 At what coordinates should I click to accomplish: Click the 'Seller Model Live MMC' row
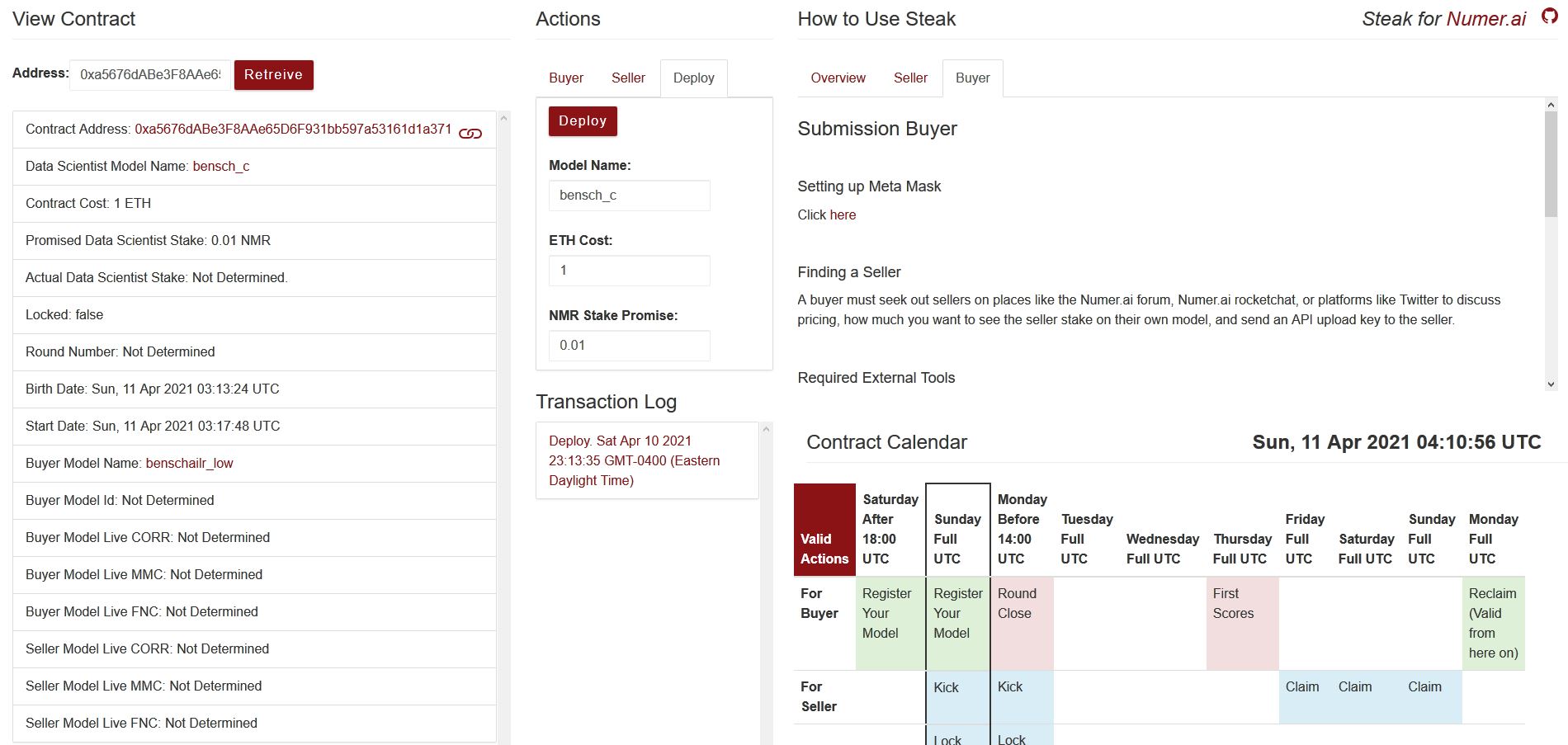(x=254, y=686)
